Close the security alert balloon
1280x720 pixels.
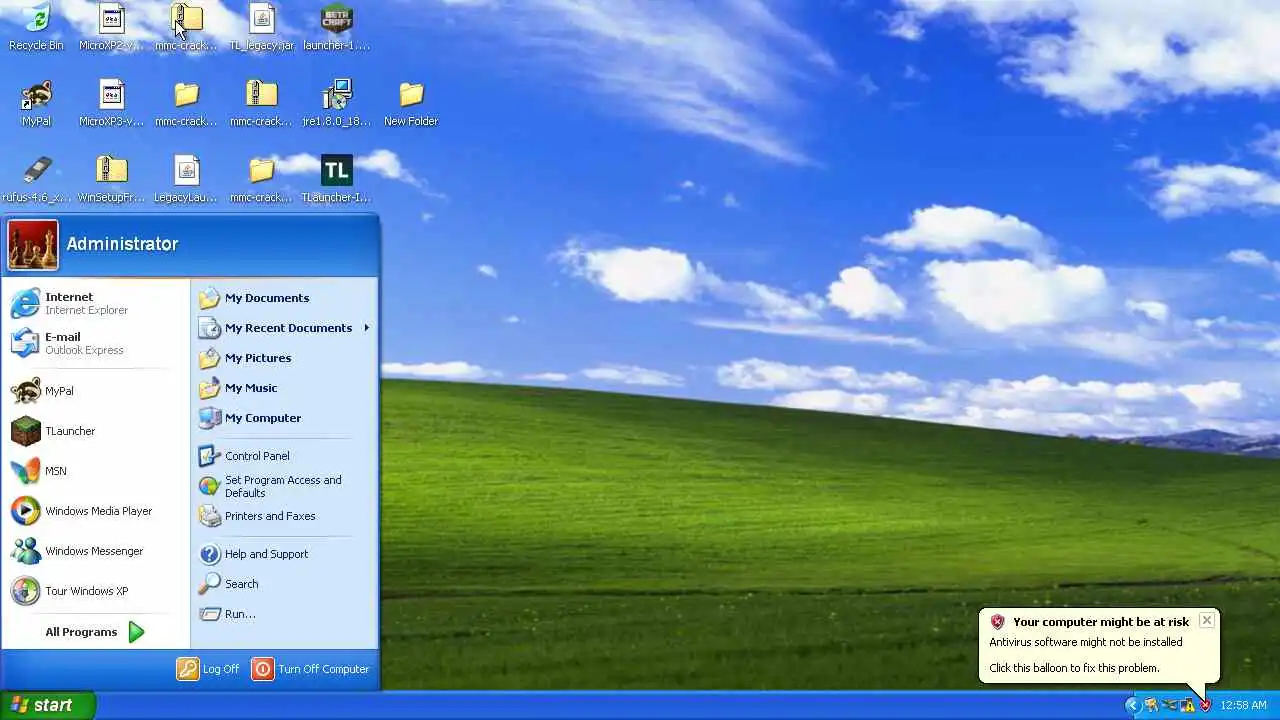point(1207,621)
